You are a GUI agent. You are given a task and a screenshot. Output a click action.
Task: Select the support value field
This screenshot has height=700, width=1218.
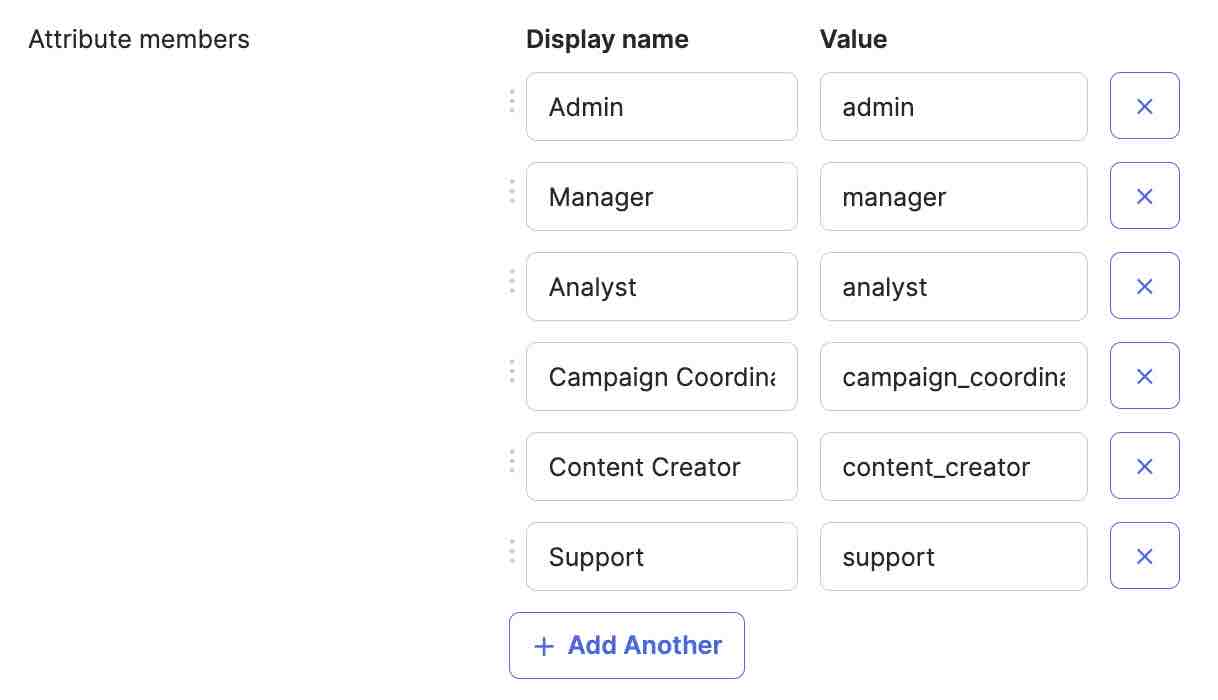click(x=953, y=556)
